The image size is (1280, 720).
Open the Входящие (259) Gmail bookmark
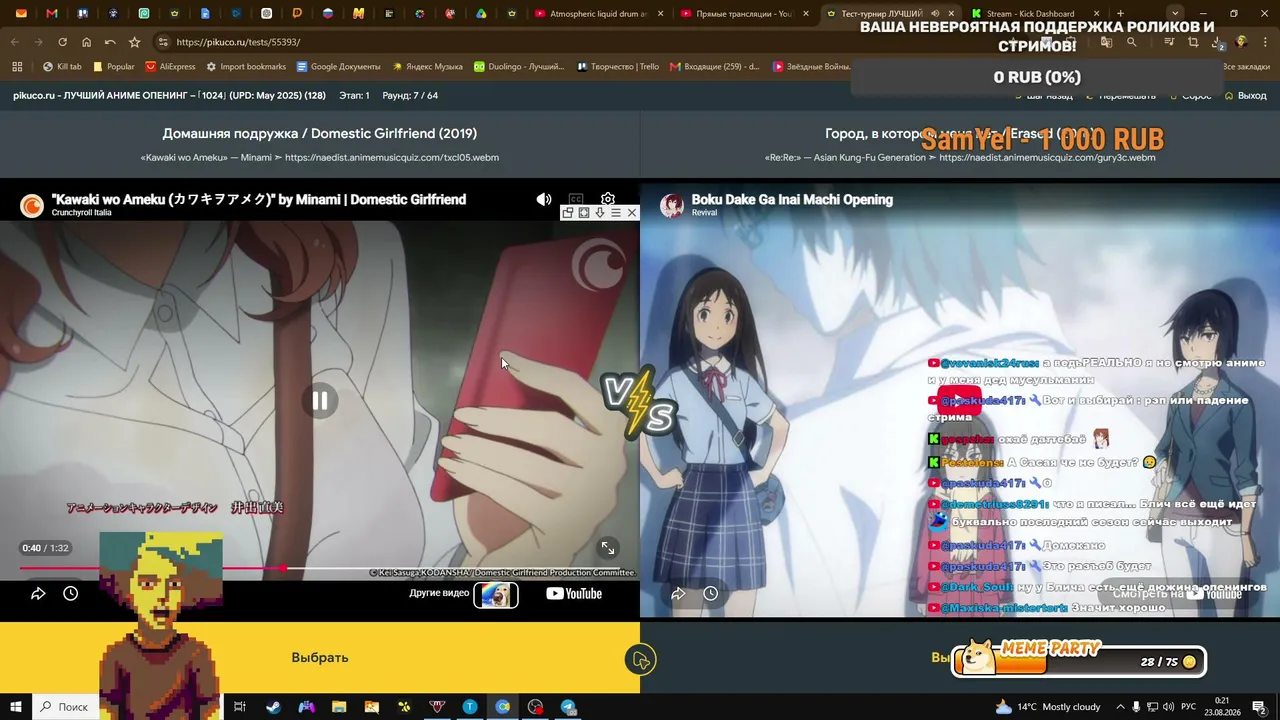click(715, 67)
